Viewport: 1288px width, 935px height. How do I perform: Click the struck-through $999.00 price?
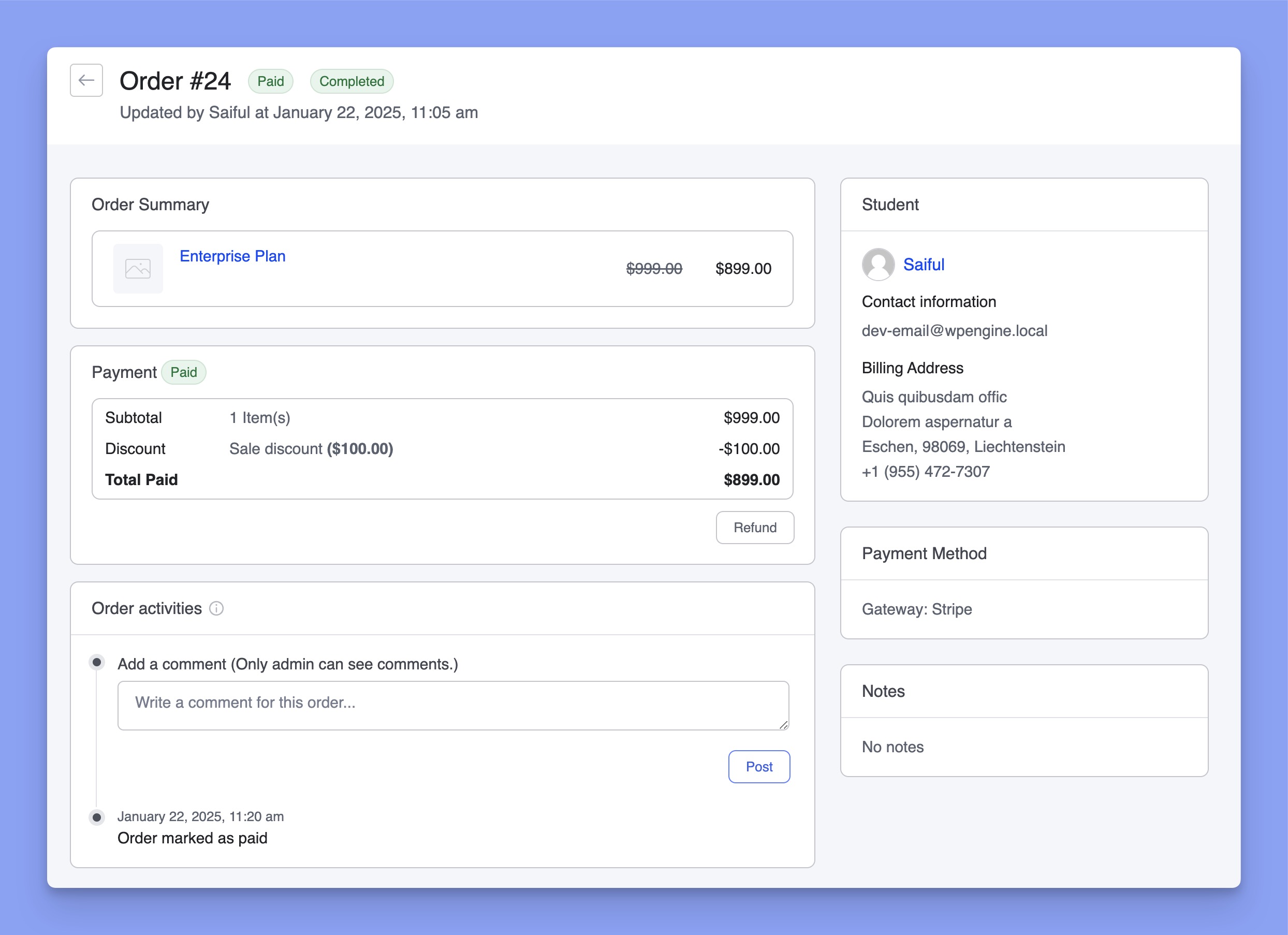pyautogui.click(x=654, y=269)
